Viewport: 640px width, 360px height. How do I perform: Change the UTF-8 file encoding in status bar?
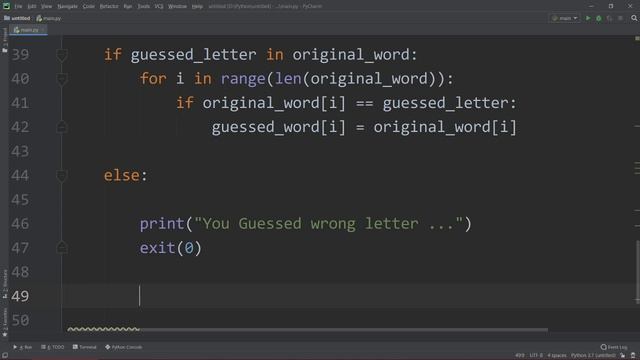click(x=536, y=356)
